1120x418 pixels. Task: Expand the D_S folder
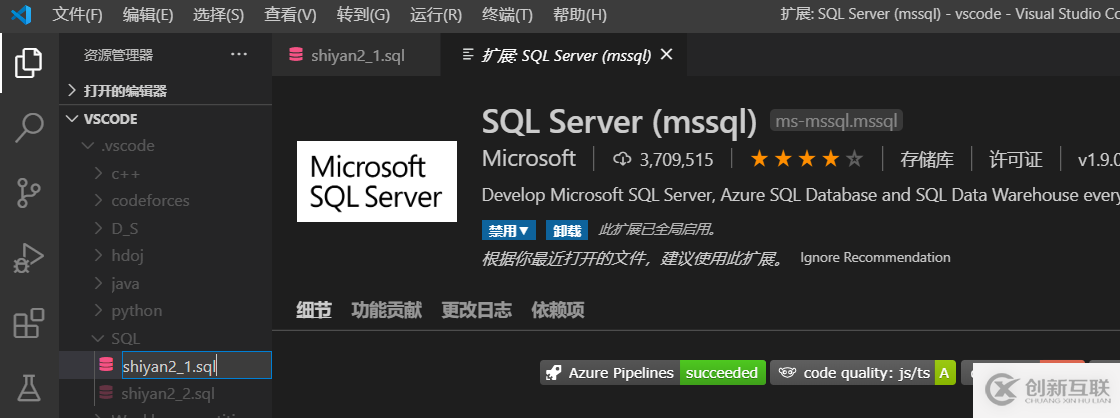[x=99, y=229]
